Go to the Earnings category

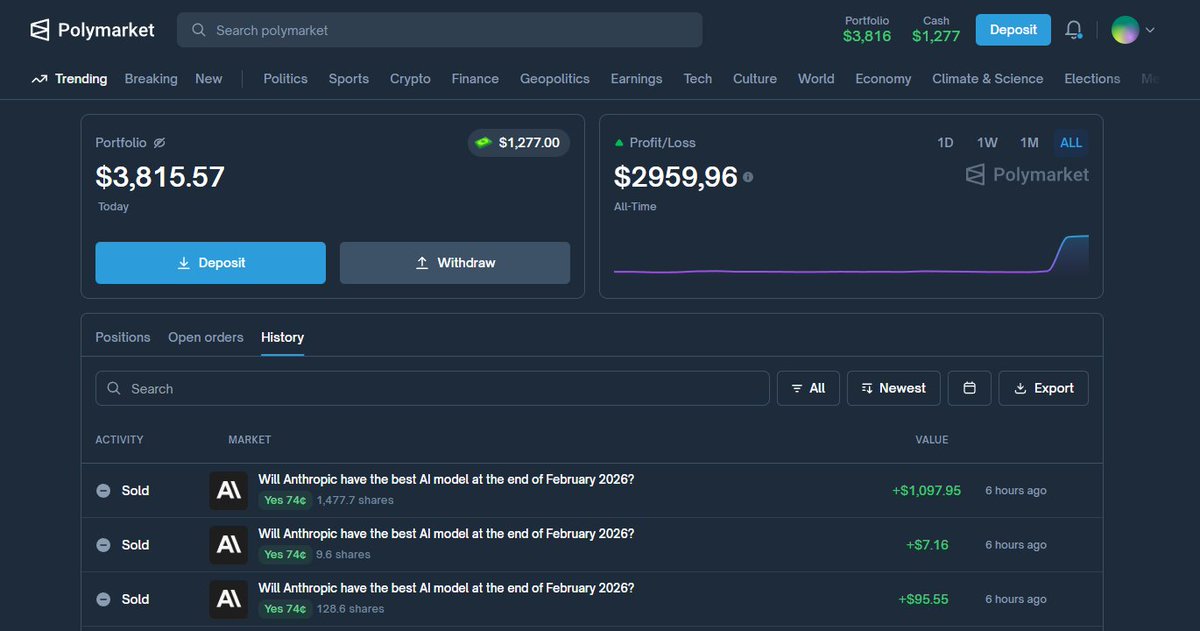(x=636, y=79)
